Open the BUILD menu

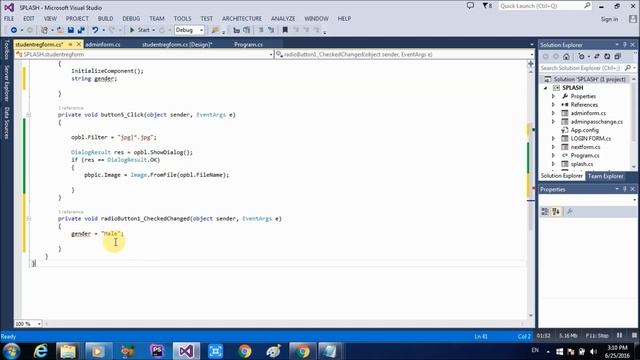click(105, 18)
